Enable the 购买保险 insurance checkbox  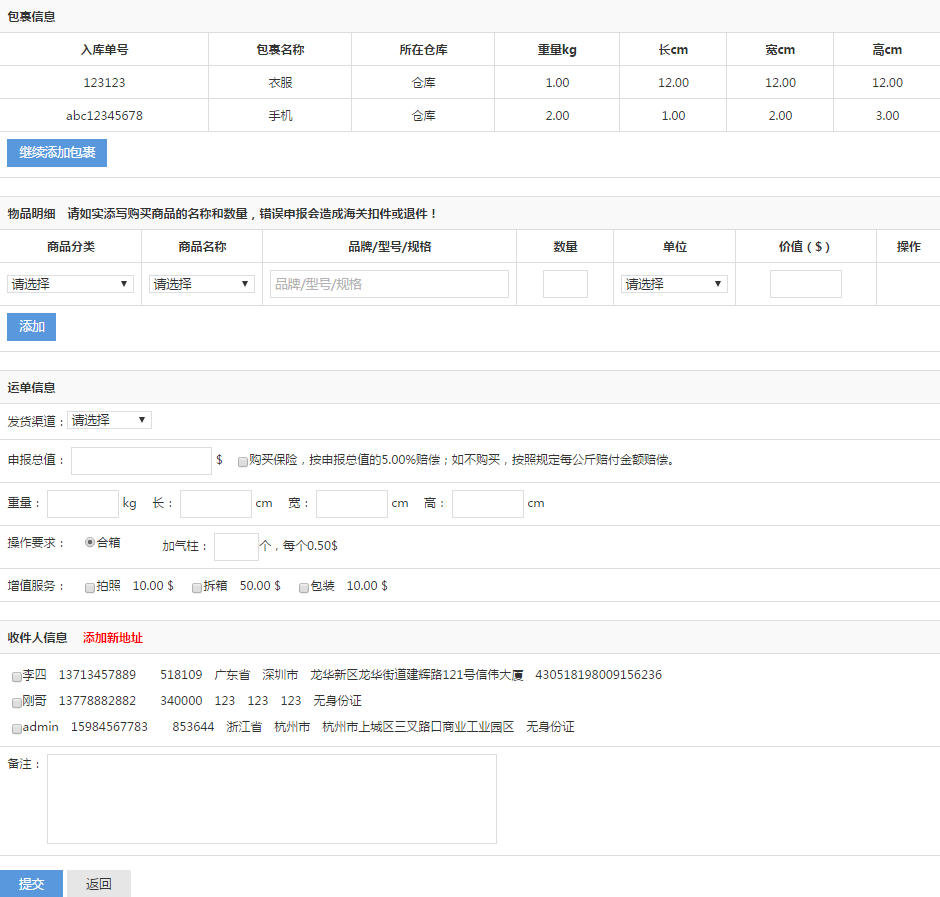242,462
